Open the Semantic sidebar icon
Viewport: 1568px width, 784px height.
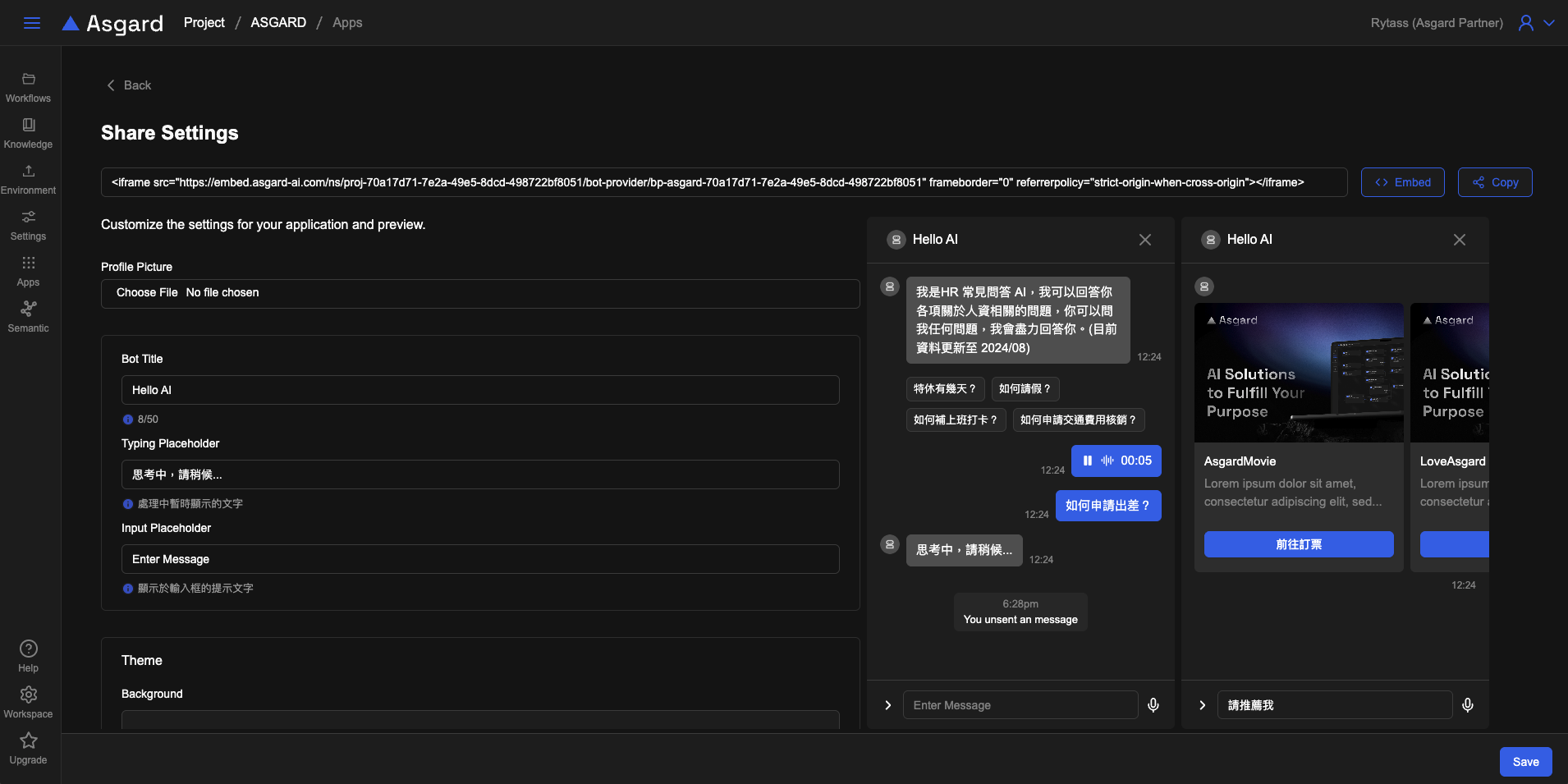tap(29, 316)
